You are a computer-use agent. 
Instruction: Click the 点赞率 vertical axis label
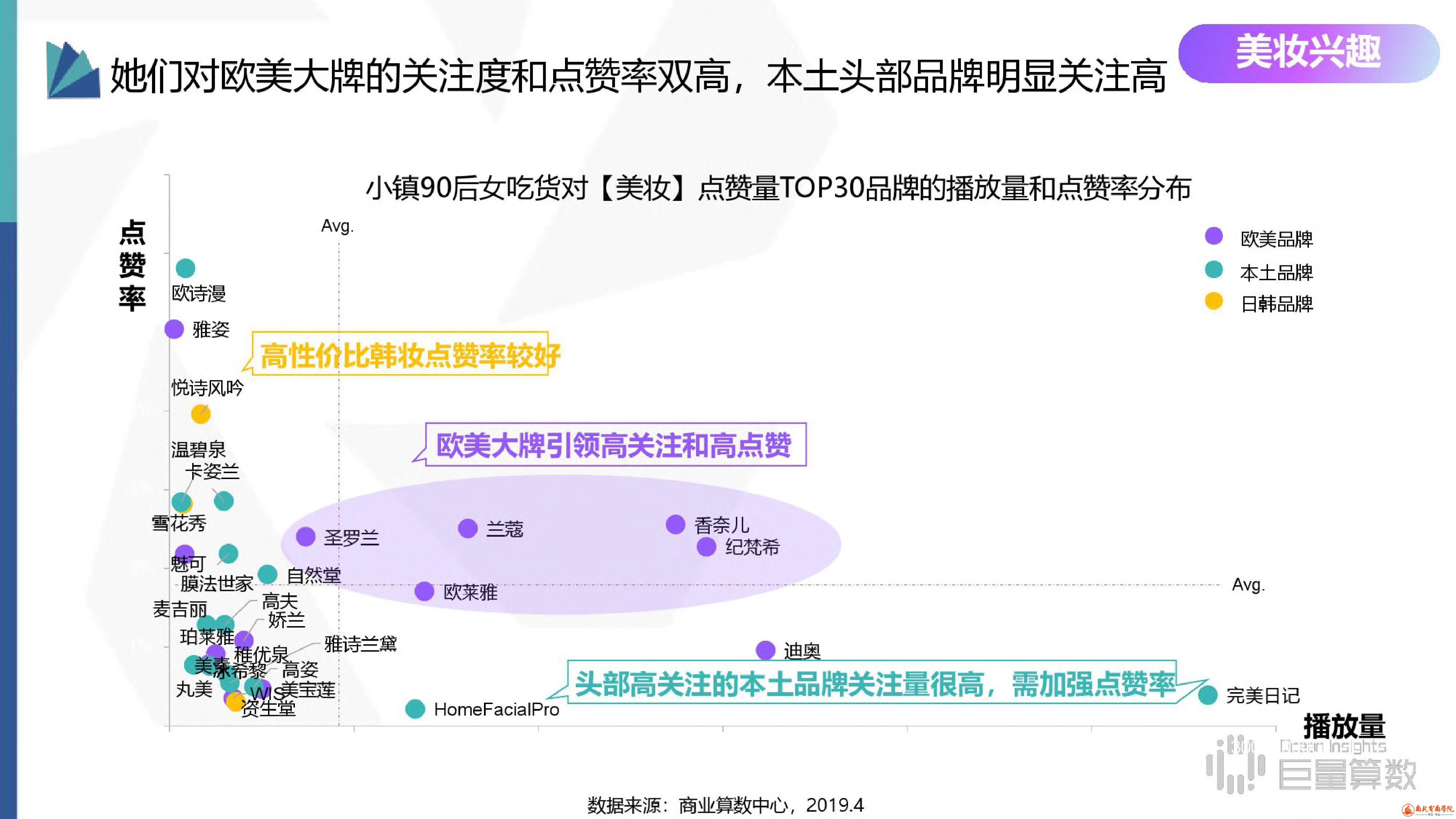click(133, 266)
